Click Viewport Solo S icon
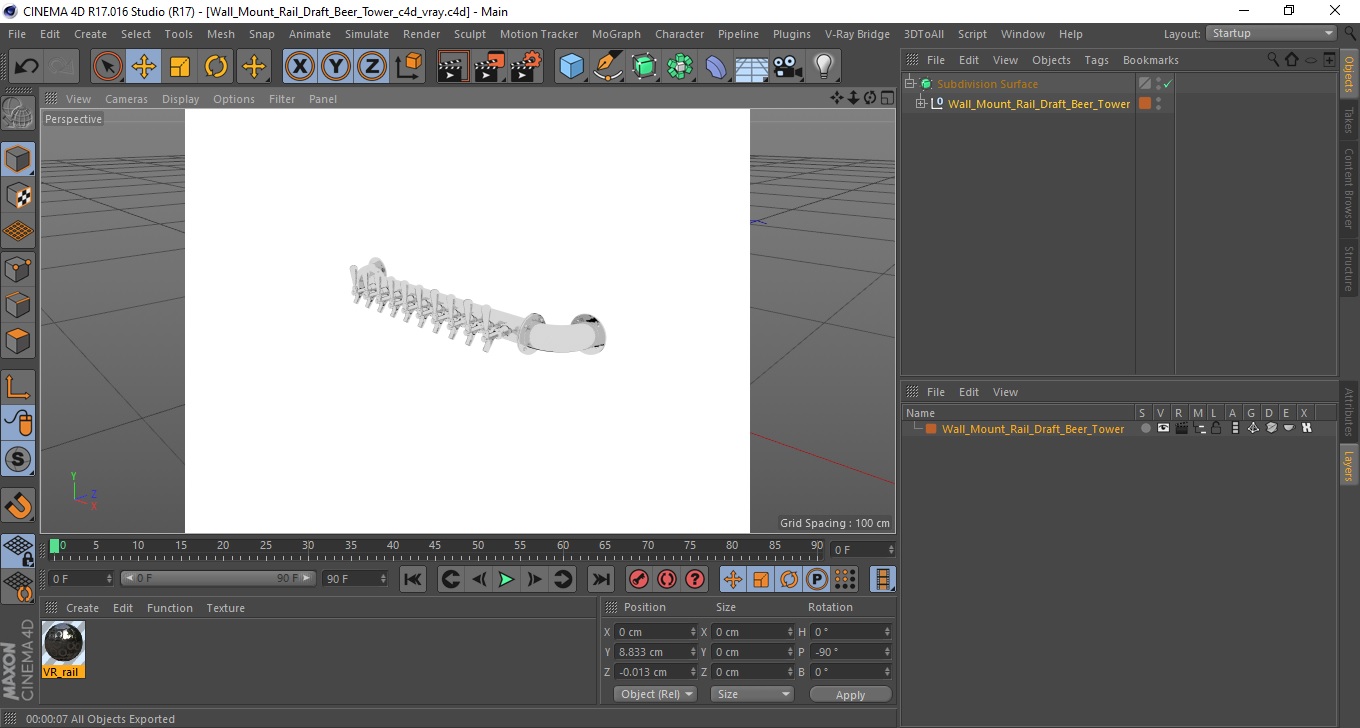The width and height of the screenshot is (1360, 728). pos(18,460)
